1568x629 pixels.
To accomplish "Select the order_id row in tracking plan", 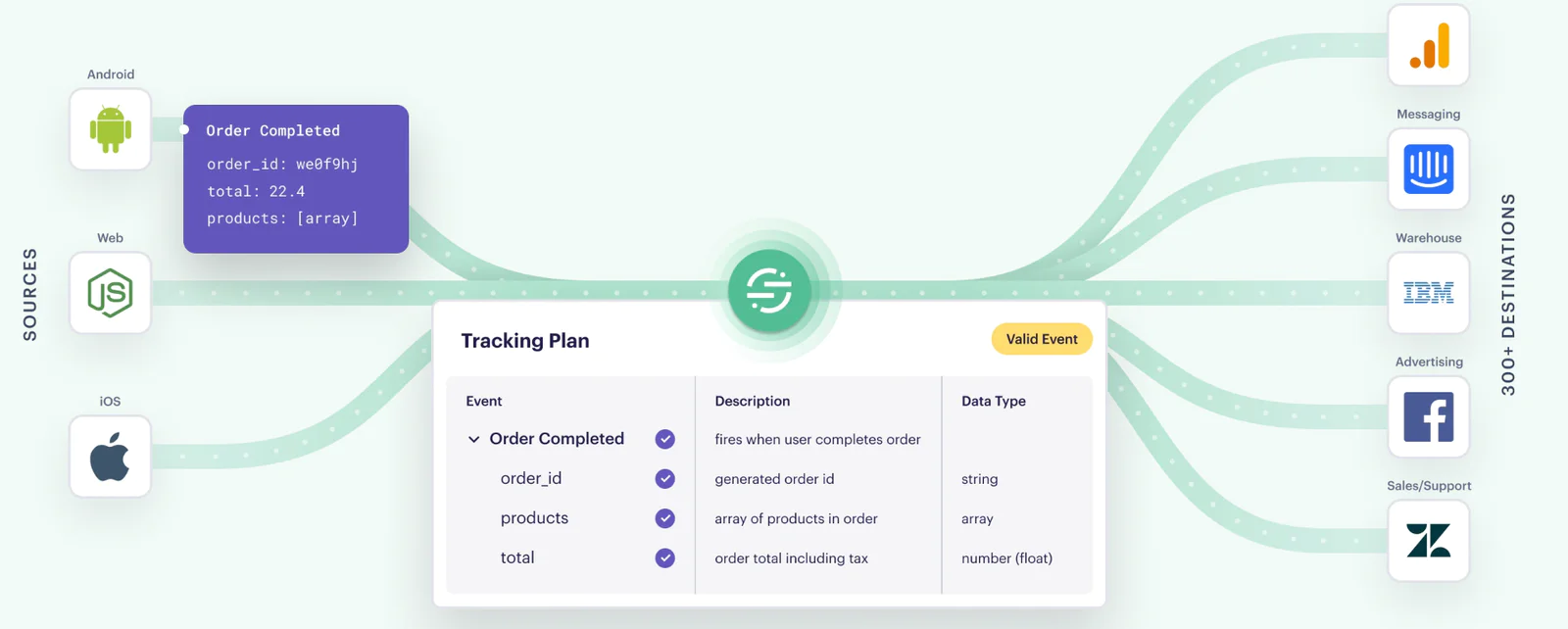I will (531, 478).
